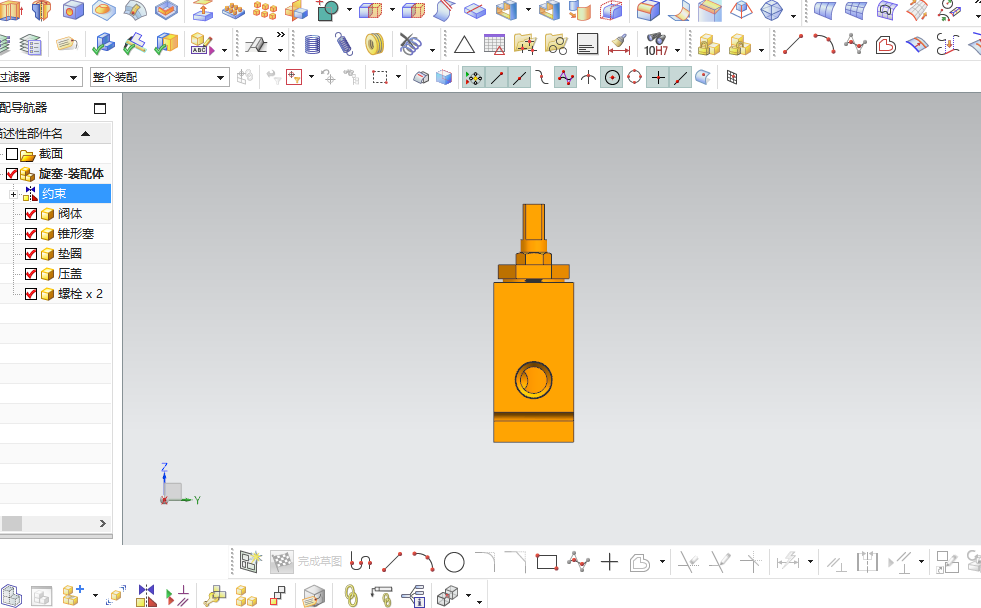This screenshot has height=608, width=981.
Task: Select the top toolbar arc tool
Action: click(824, 44)
